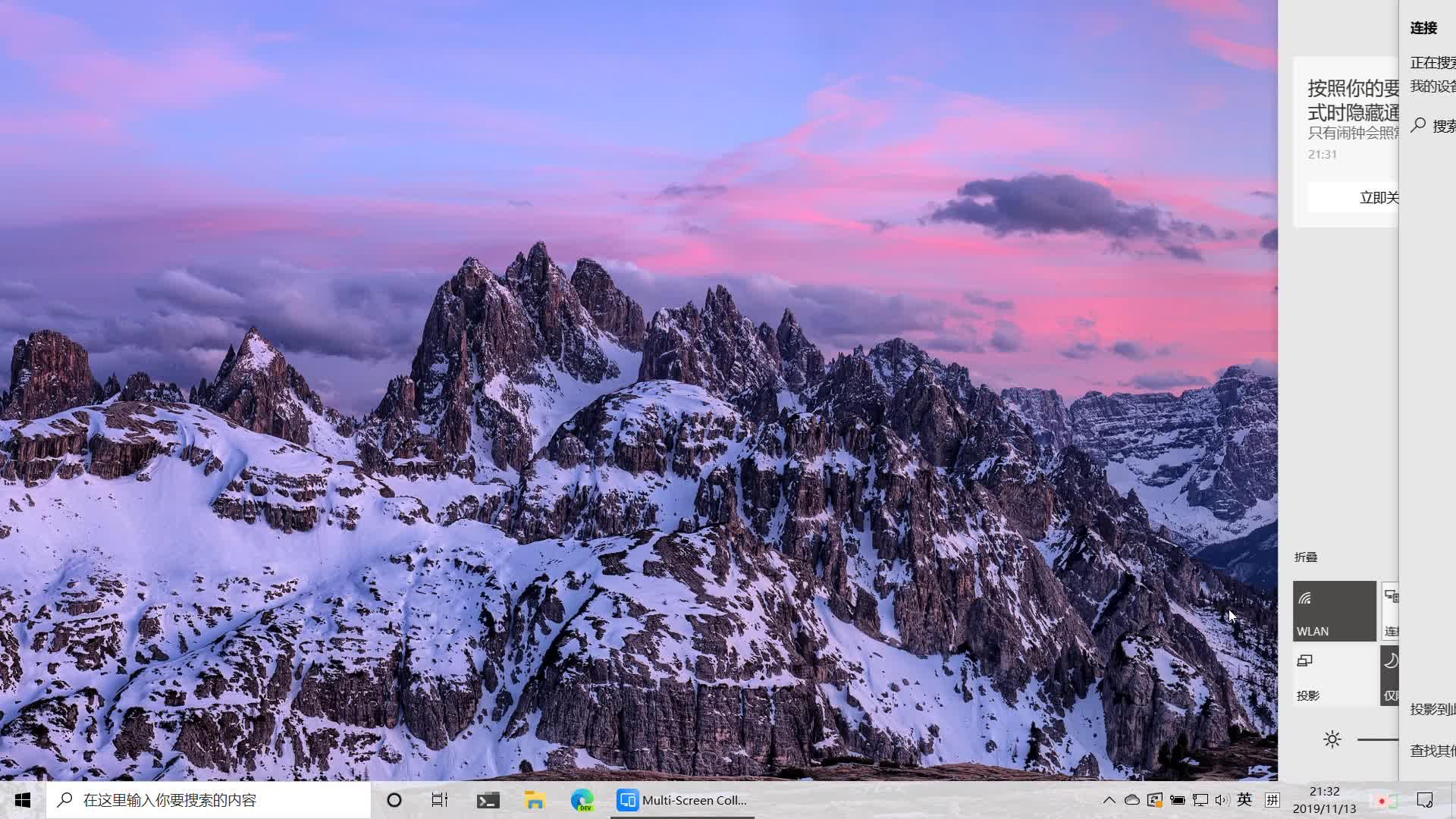Open Task View on the taskbar

coord(440,800)
